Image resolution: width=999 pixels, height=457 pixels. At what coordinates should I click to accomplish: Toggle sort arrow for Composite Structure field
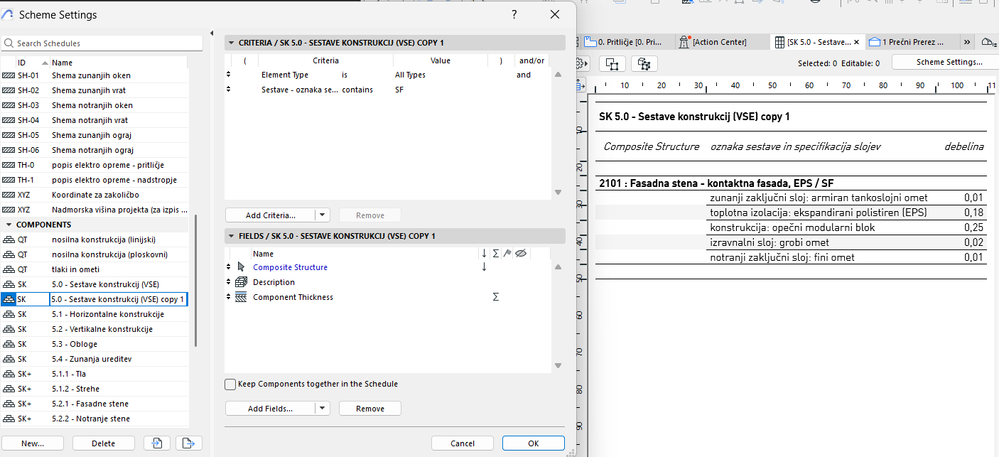[x=484, y=267]
